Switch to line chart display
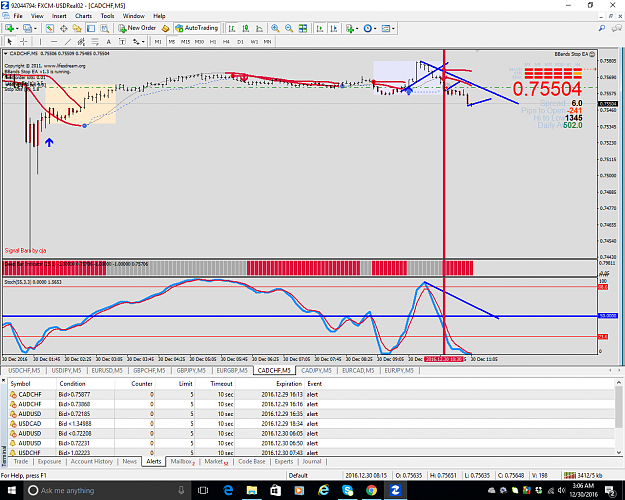This screenshot has height=500, width=625. click(x=259, y=28)
